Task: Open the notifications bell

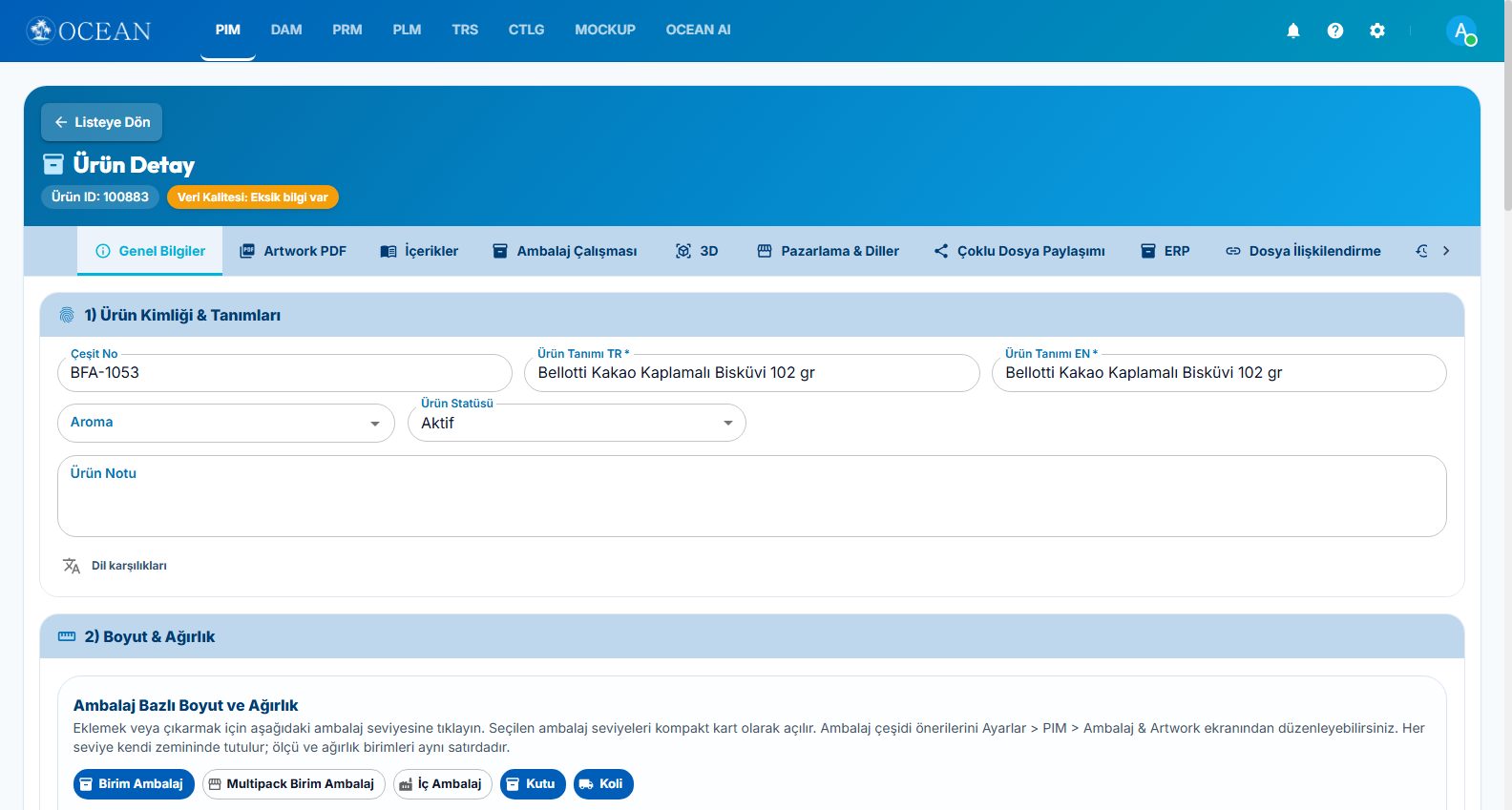Action: (1293, 31)
